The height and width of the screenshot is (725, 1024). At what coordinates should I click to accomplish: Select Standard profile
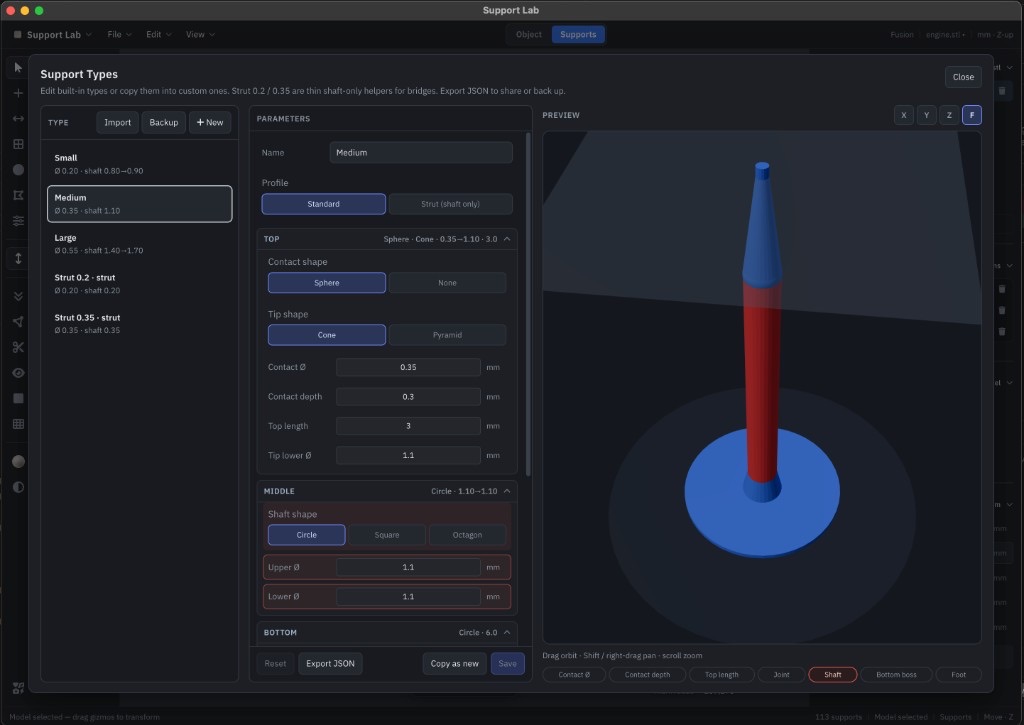tap(323, 204)
